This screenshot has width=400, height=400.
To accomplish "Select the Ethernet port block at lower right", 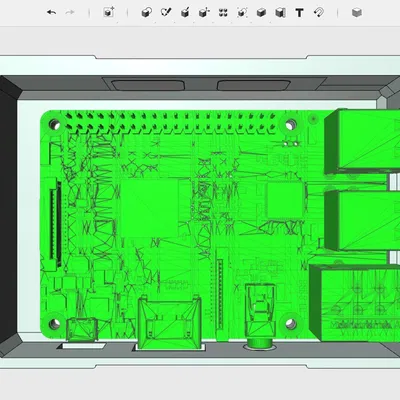I will pyautogui.click(x=354, y=302).
